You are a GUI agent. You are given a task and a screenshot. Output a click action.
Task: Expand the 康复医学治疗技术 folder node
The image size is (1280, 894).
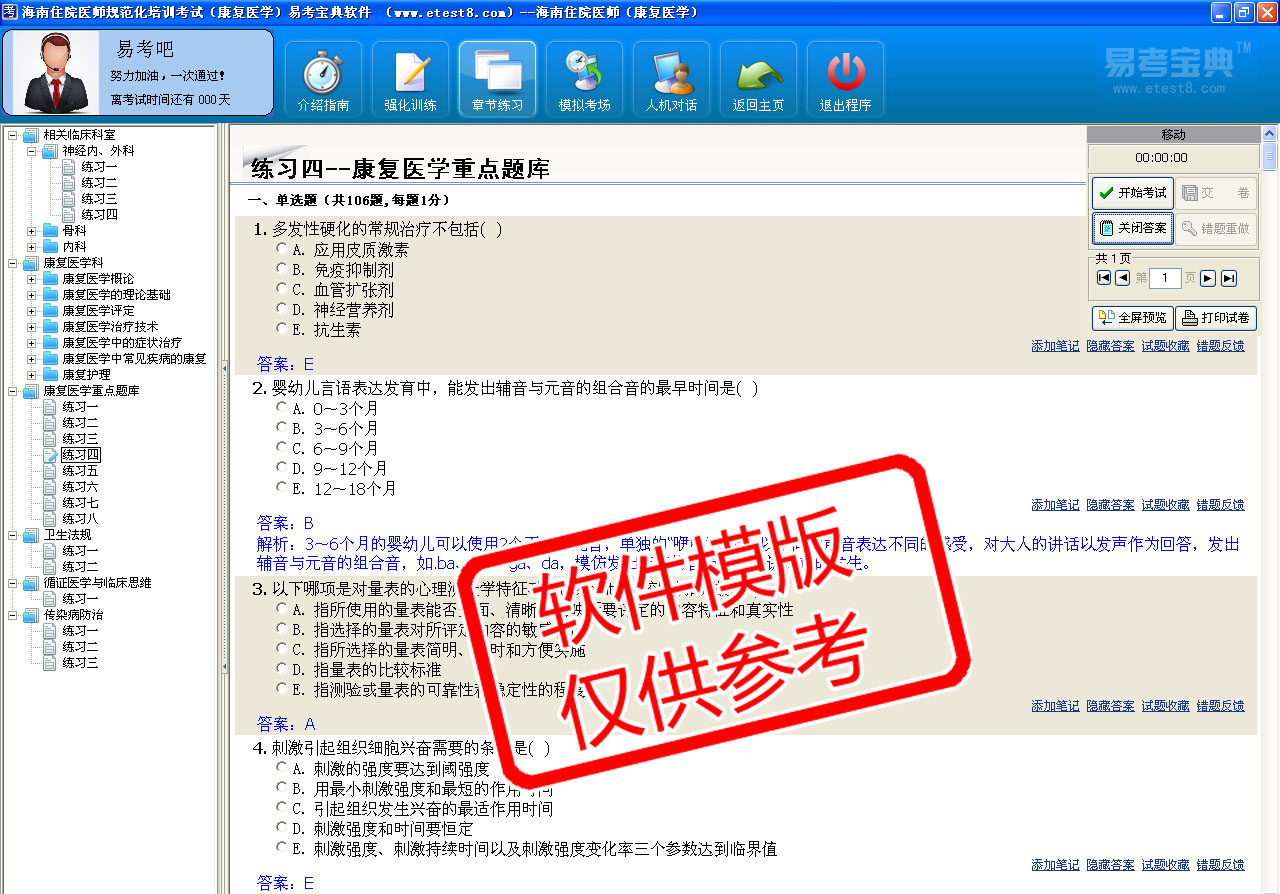pyautogui.click(x=32, y=327)
